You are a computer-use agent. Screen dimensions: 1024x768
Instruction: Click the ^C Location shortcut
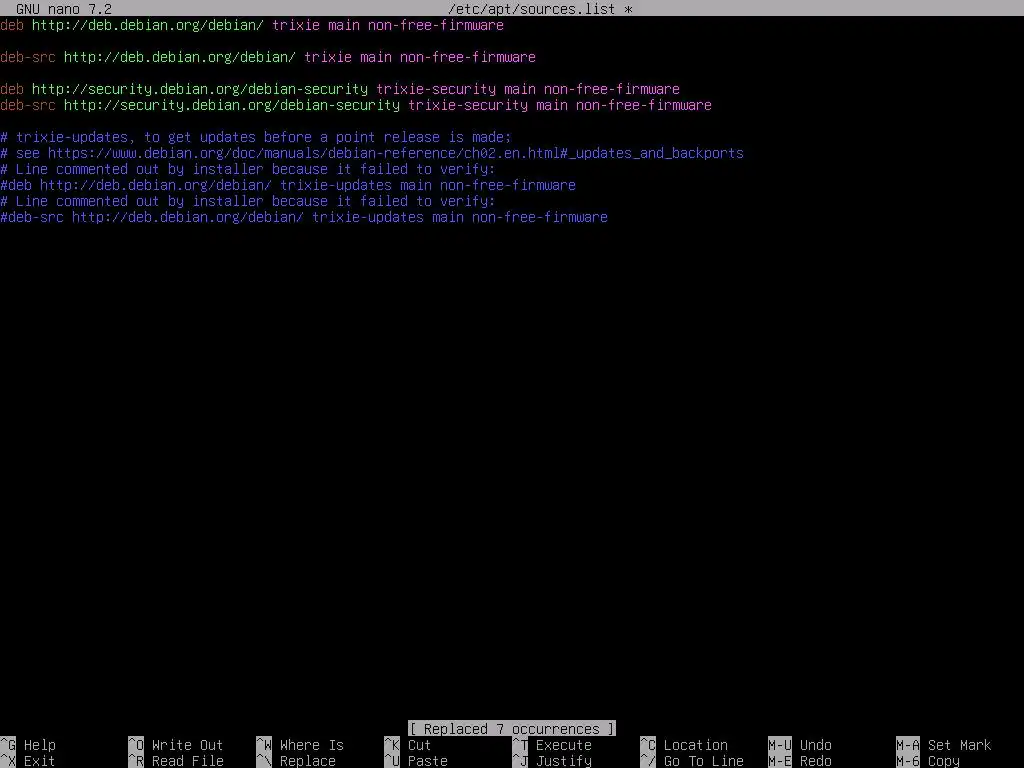(x=684, y=745)
